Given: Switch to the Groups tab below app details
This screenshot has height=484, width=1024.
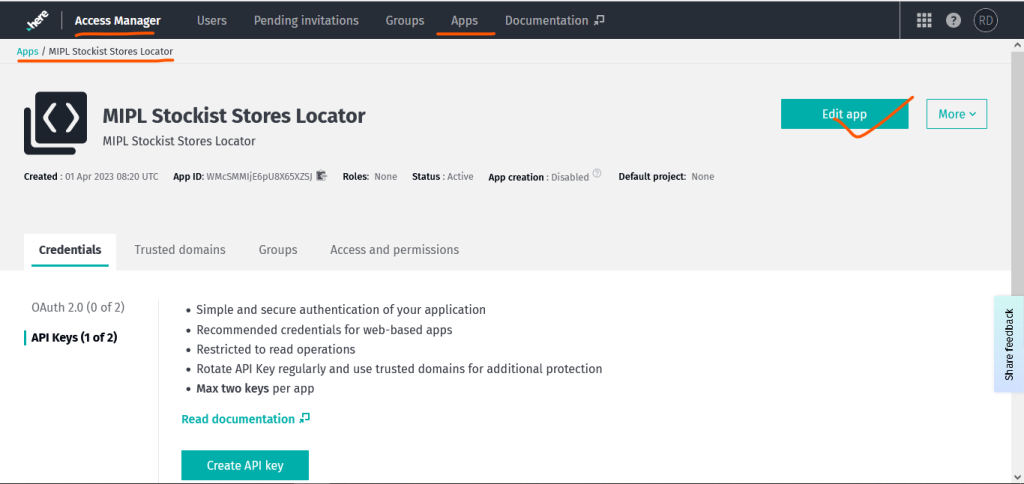Looking at the screenshot, I should 278,250.
